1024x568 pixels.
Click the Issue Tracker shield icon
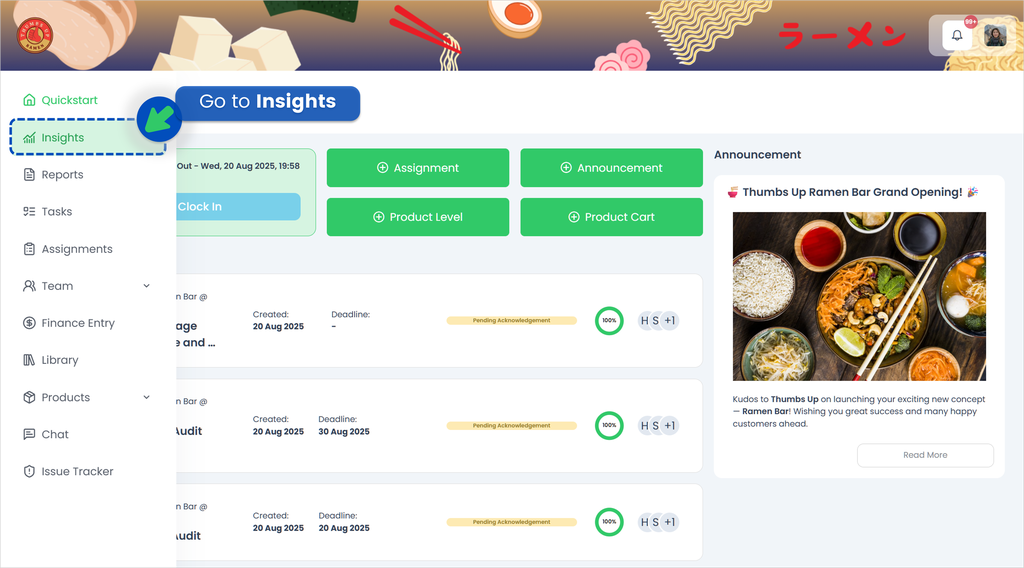point(29,471)
